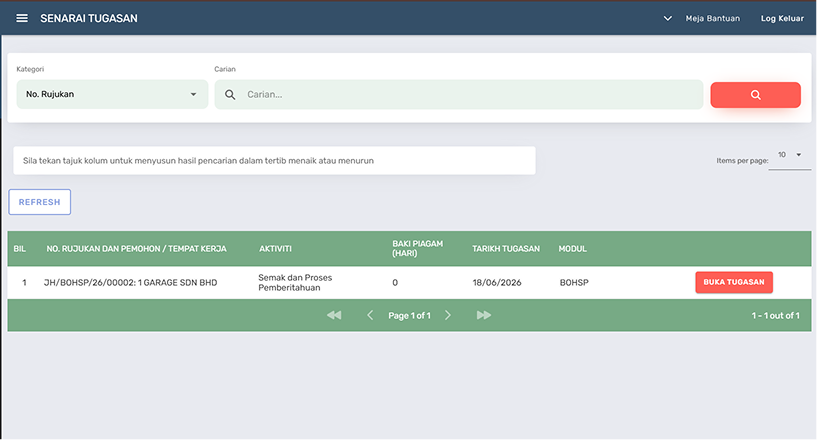Click the red search button

tap(755, 95)
